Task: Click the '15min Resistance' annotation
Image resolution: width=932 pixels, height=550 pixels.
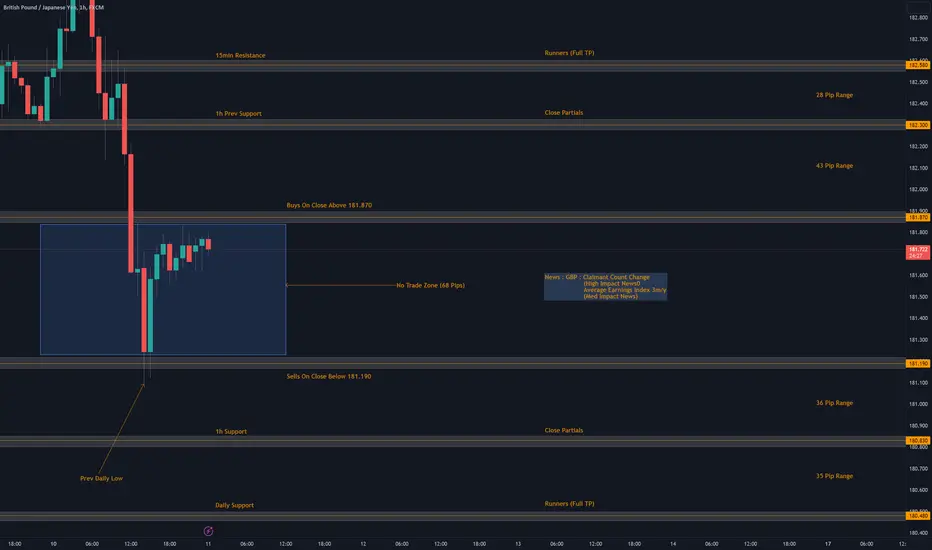Action: (x=240, y=55)
